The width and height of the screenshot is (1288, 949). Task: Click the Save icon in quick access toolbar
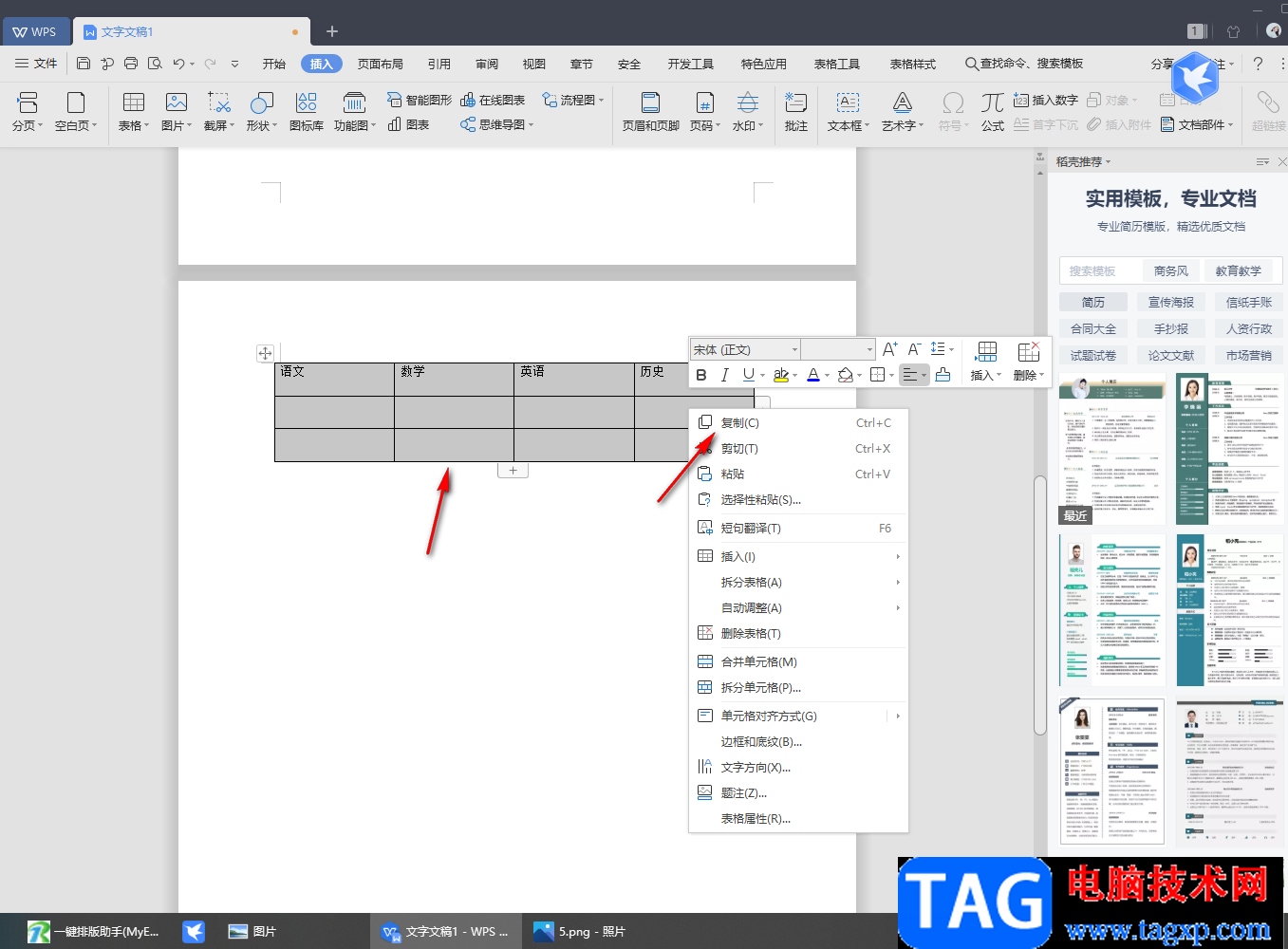pyautogui.click(x=84, y=64)
